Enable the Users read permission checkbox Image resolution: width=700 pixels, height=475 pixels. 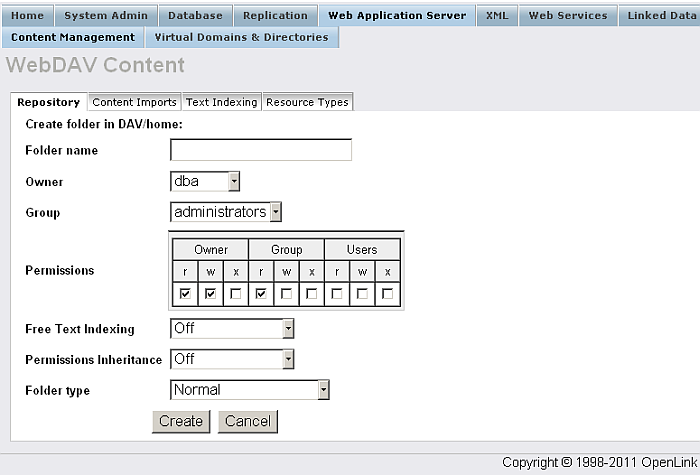click(x=337, y=294)
